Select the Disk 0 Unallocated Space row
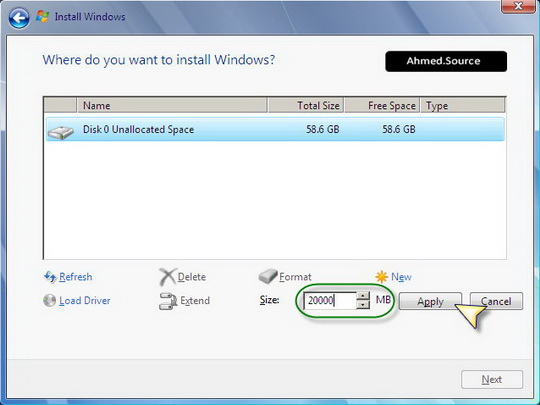 coord(275,129)
